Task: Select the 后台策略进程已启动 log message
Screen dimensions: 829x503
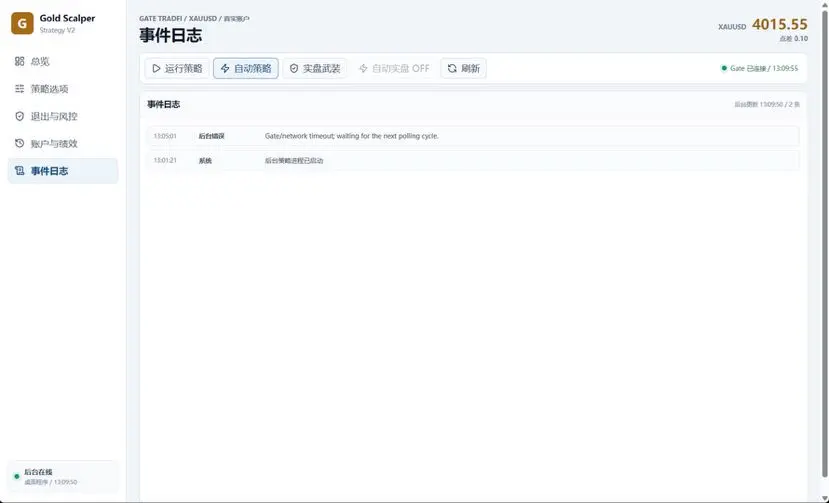Action: tap(294, 161)
